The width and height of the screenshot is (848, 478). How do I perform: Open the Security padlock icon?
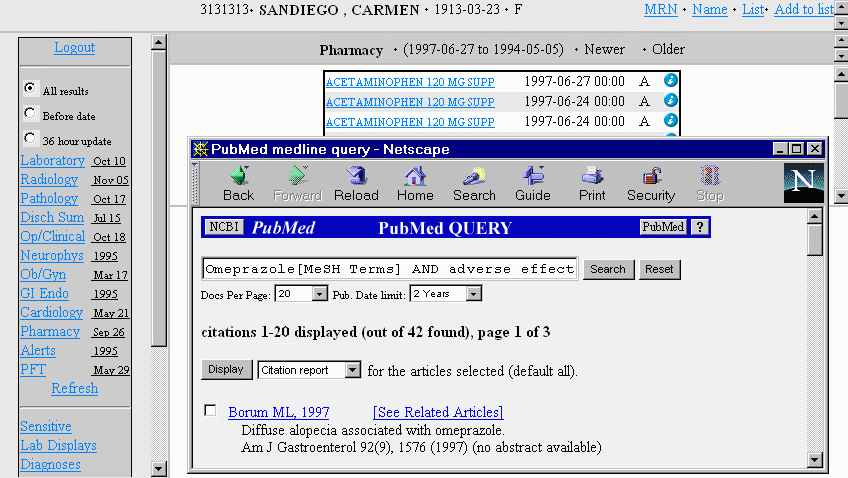pos(651,183)
